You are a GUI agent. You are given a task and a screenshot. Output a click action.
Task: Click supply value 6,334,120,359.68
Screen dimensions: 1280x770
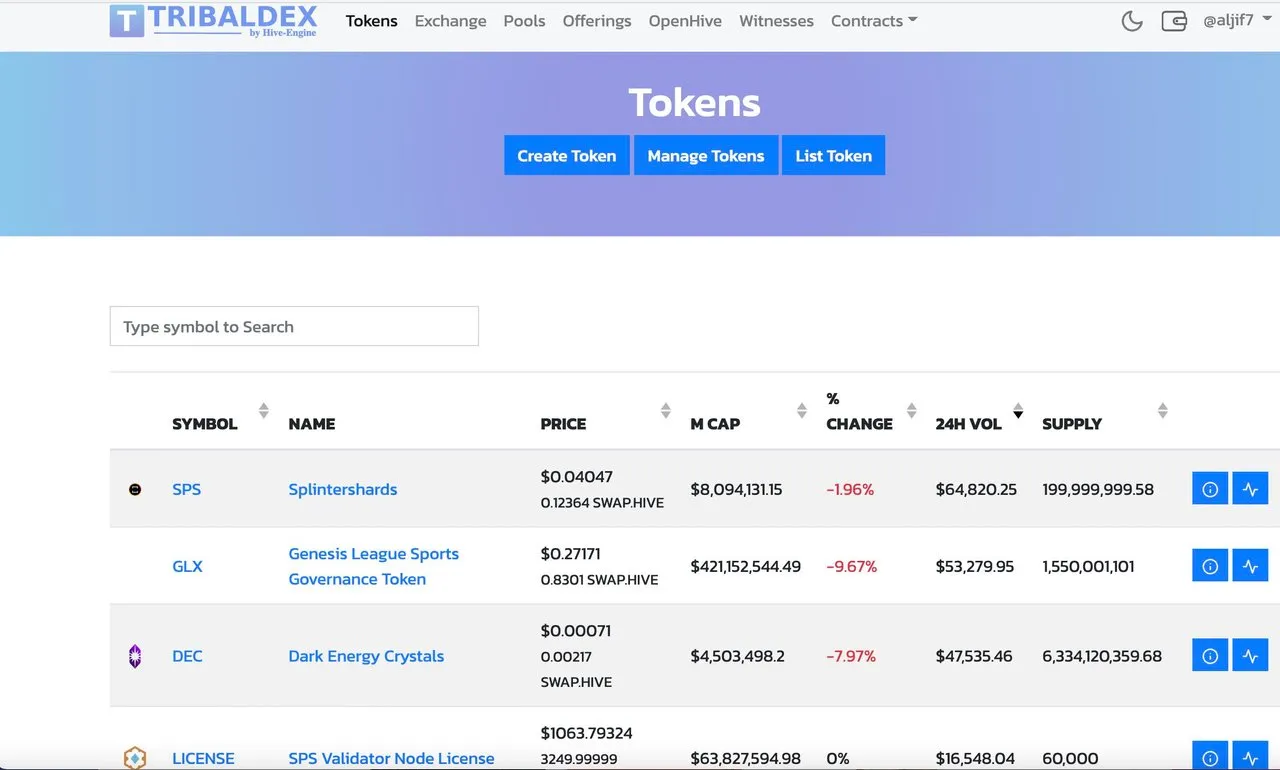point(1102,656)
